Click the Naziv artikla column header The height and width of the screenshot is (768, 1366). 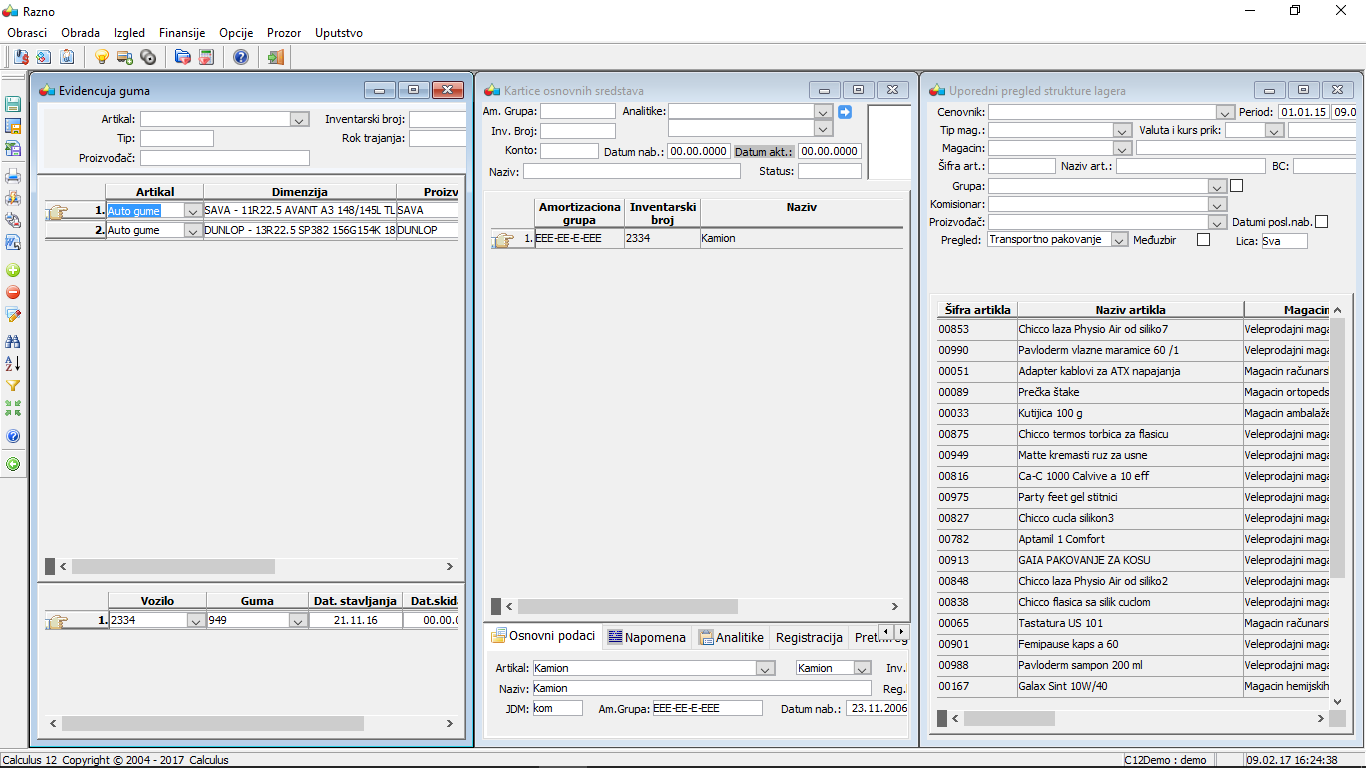point(1130,310)
